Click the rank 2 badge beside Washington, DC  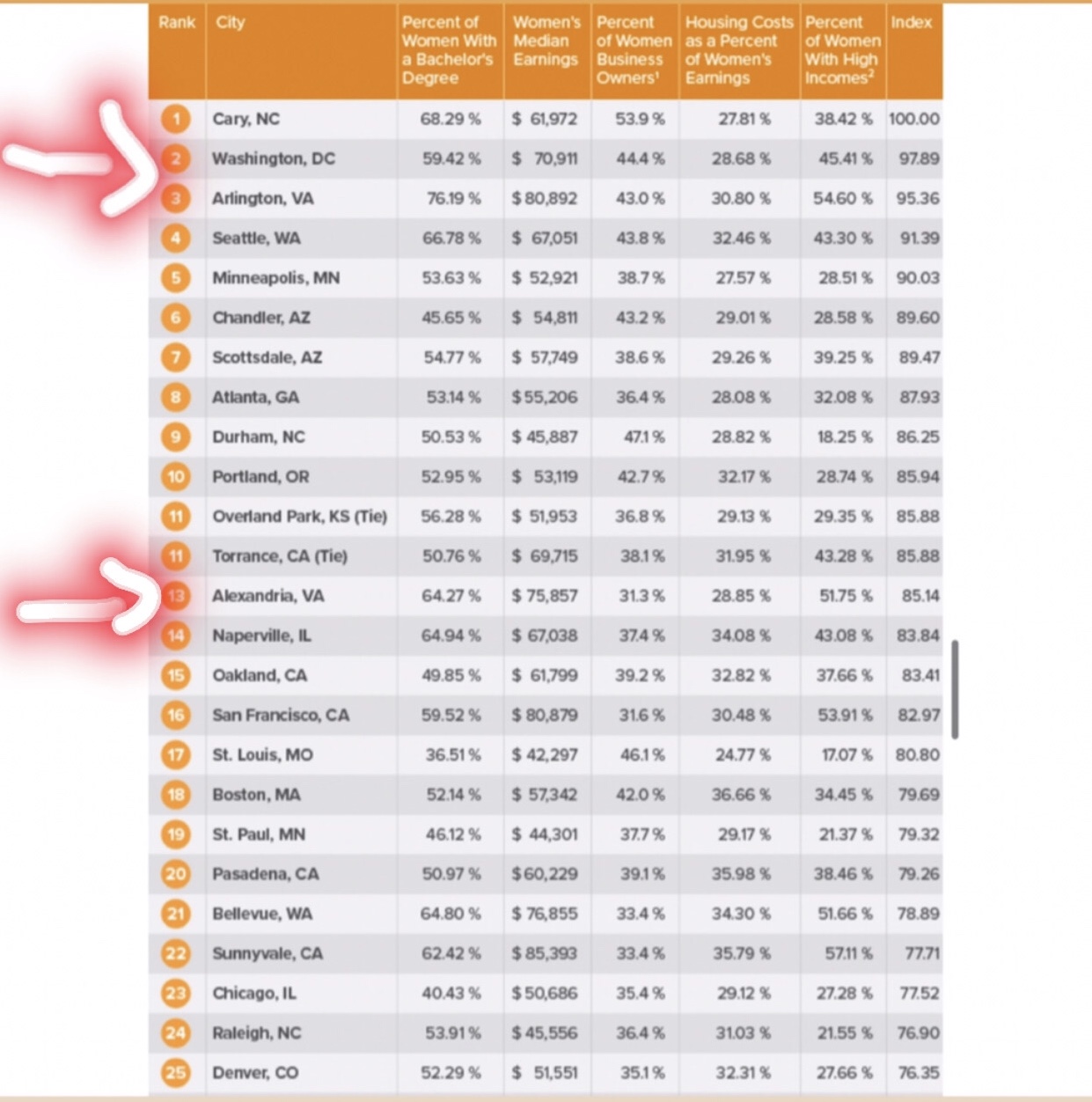pos(176,158)
